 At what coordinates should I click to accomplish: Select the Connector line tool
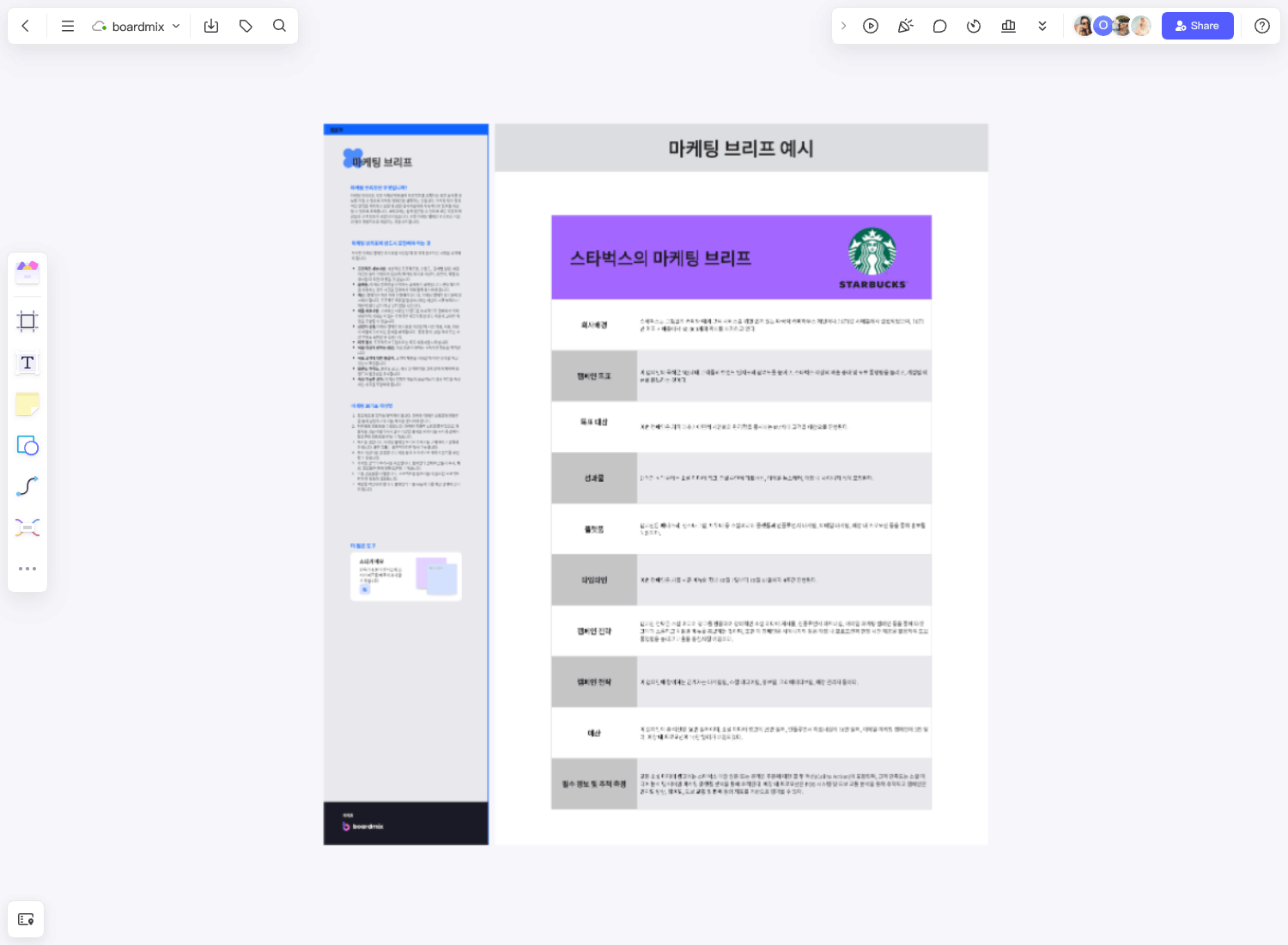[27, 486]
